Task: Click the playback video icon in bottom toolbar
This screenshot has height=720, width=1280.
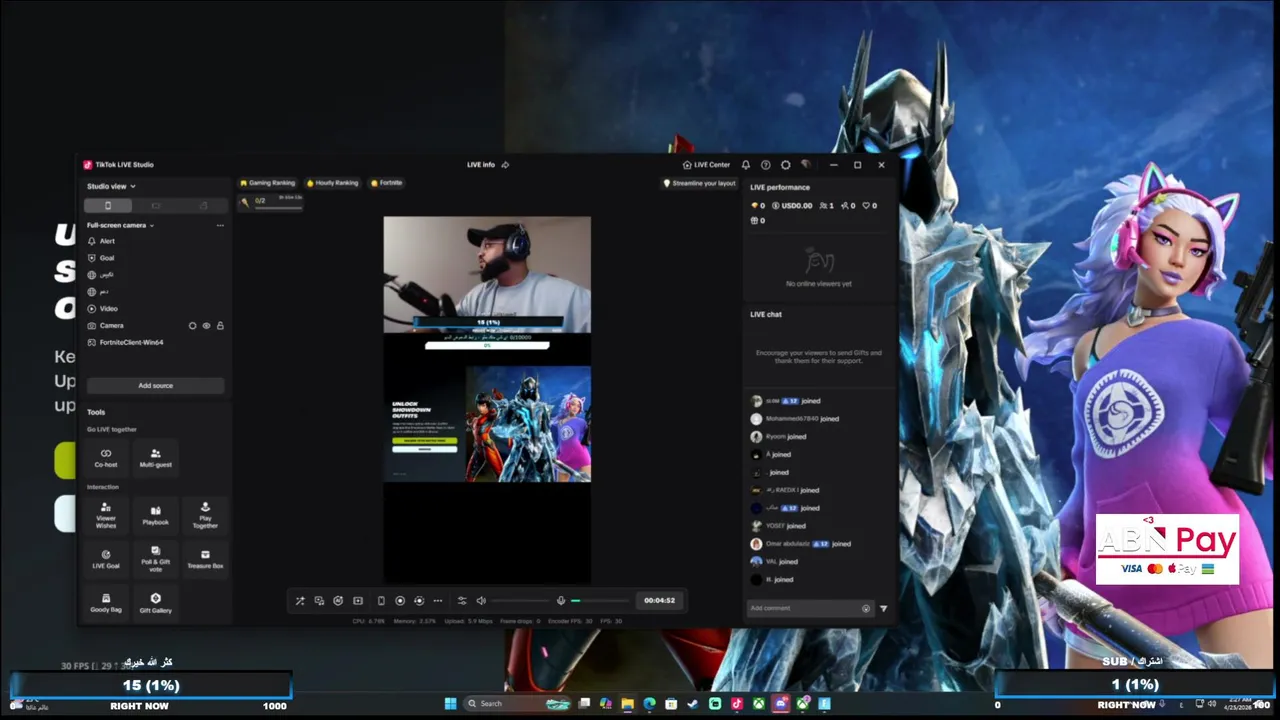Action: (x=358, y=601)
